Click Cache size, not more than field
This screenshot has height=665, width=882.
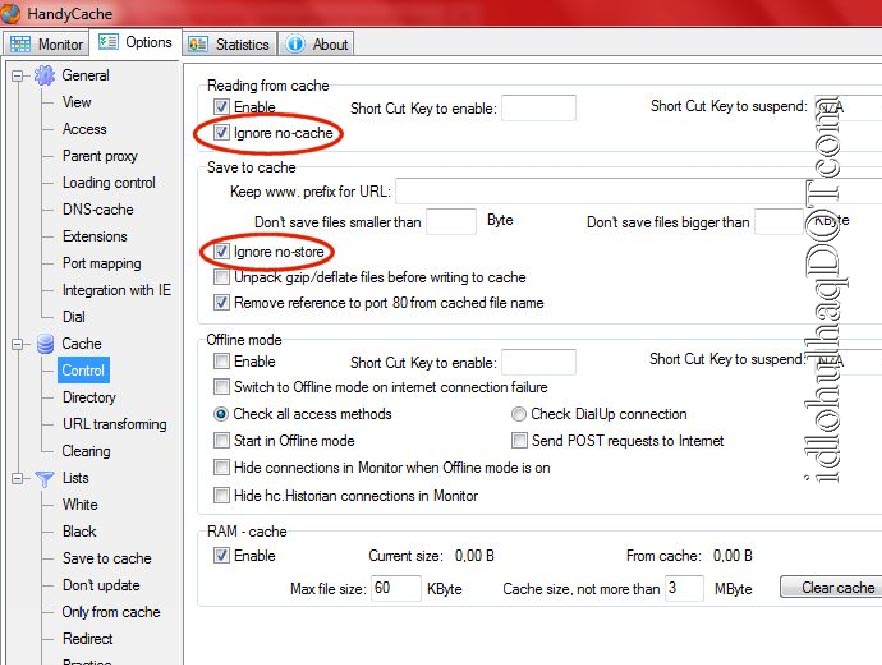pyautogui.click(x=684, y=588)
